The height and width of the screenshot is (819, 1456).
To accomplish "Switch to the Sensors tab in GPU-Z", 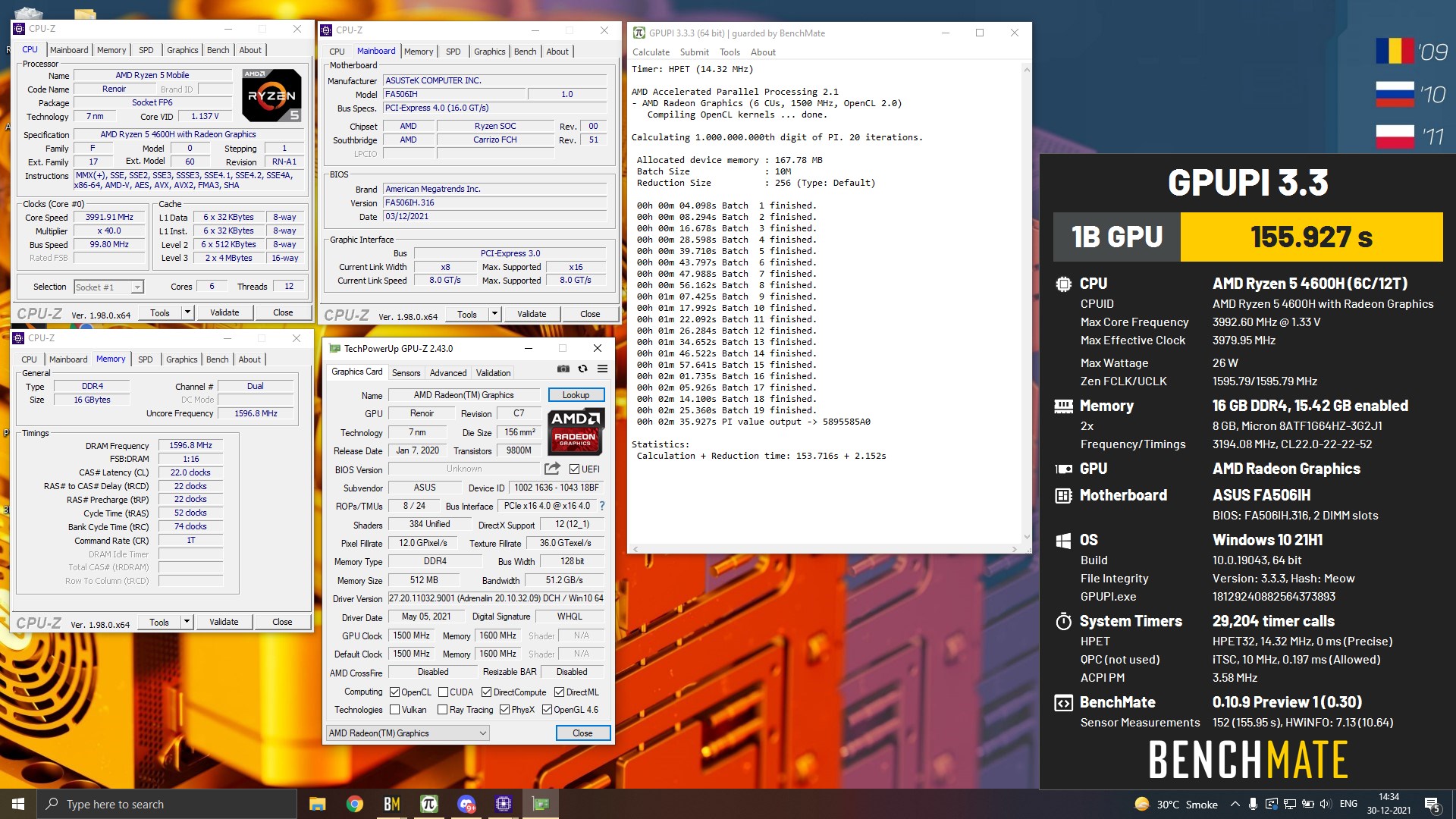I will tap(406, 372).
